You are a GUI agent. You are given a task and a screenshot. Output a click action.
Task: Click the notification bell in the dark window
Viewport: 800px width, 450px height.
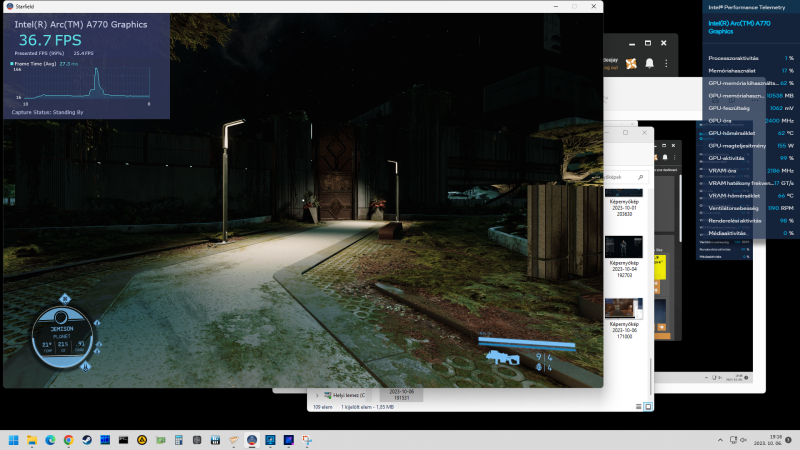tap(649, 63)
